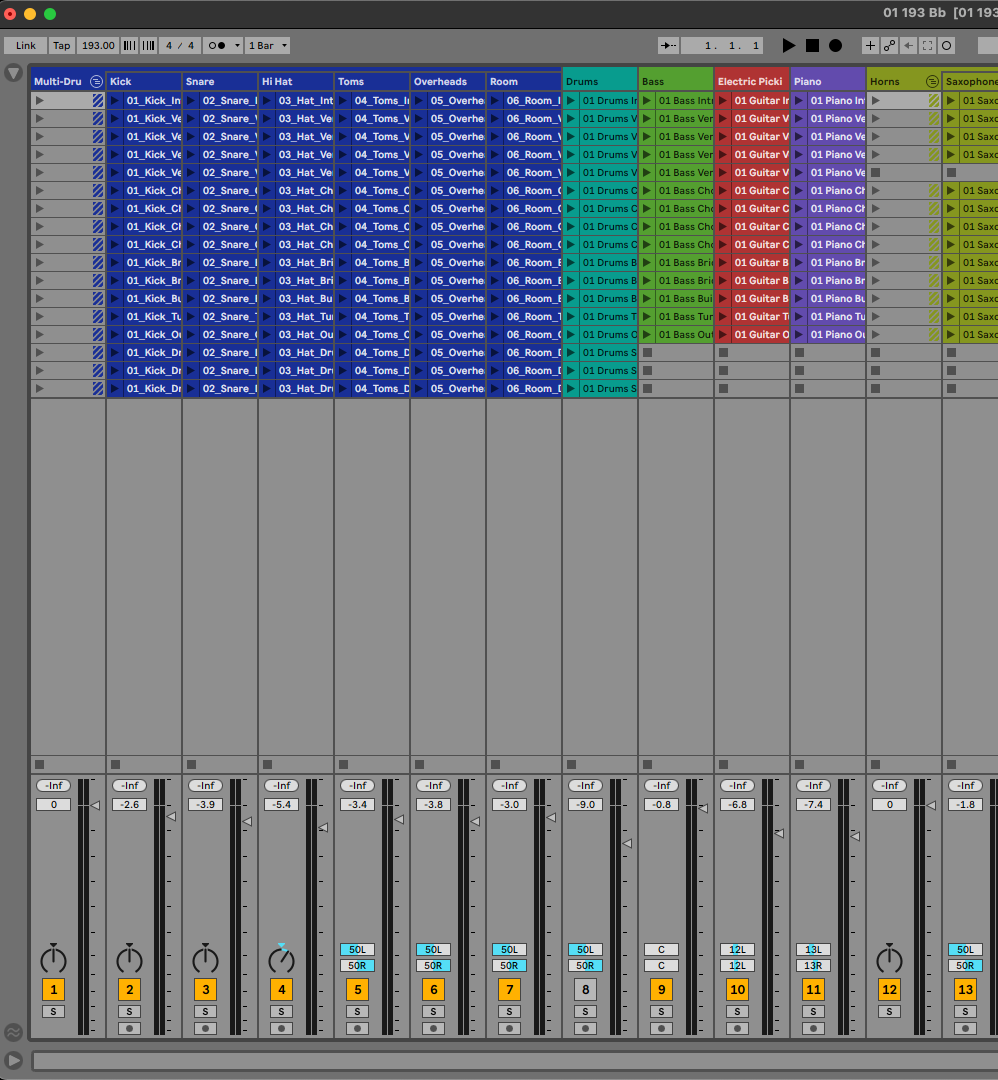The height and width of the screenshot is (1080, 998).
Task: Select the Bass track header
Action: coord(676,81)
